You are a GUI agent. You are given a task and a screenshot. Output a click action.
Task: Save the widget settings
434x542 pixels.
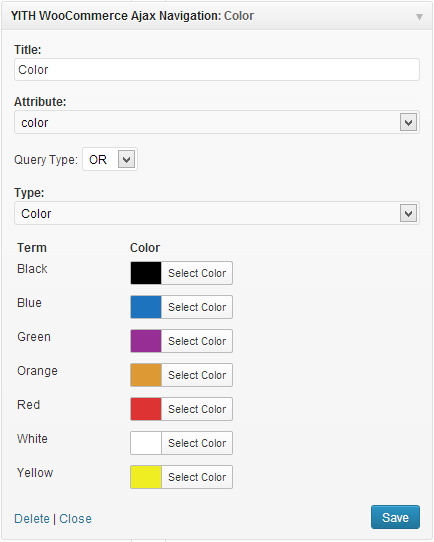click(x=395, y=517)
